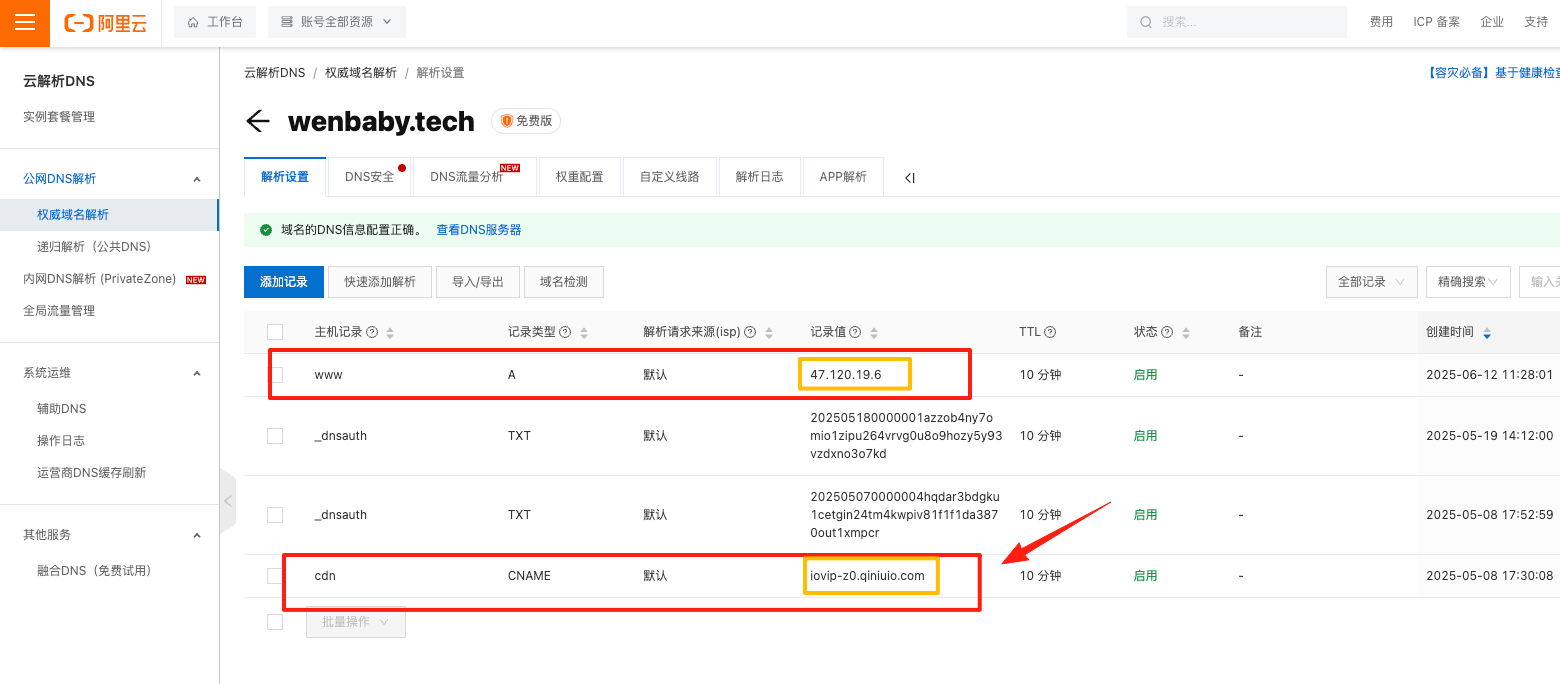Tick the select-all checkbox in header
This screenshot has height=684, width=1560.
tap(275, 332)
